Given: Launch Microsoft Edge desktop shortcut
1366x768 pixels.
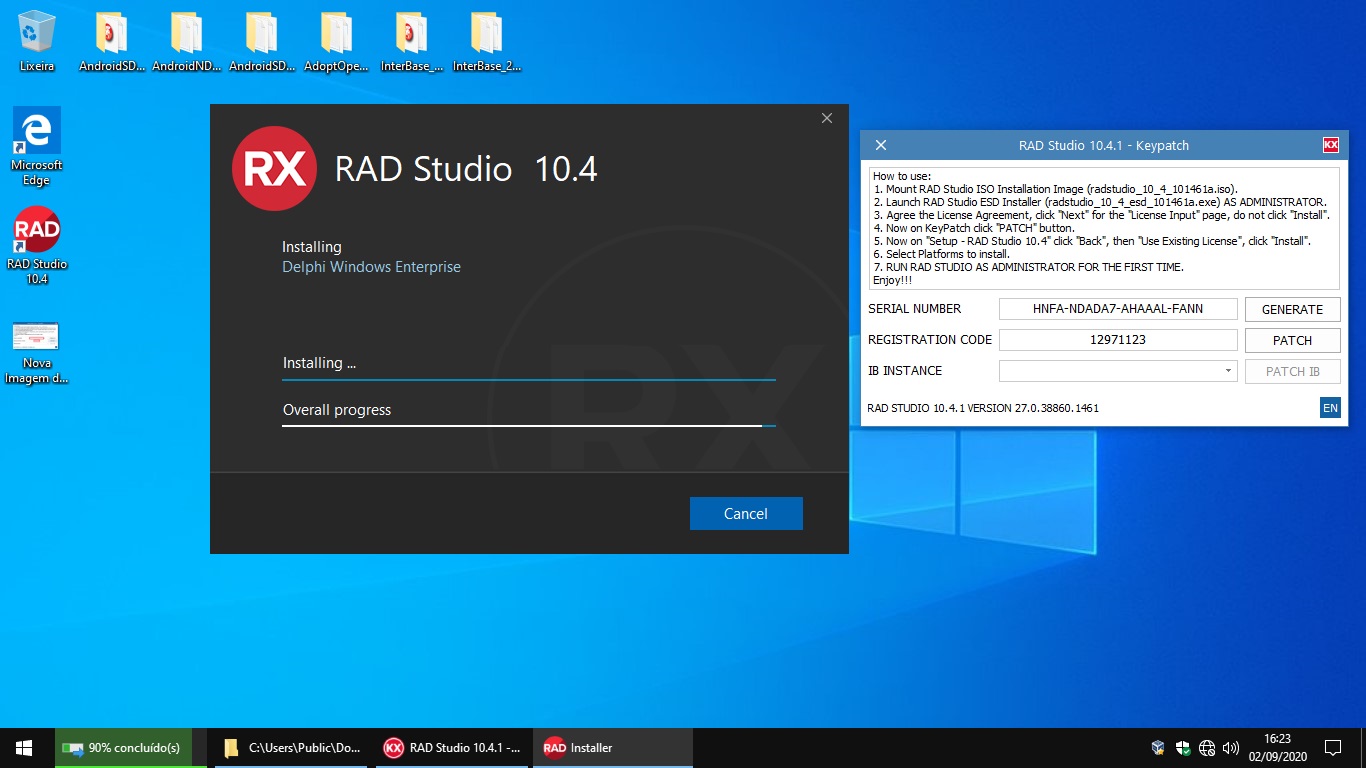Looking at the screenshot, I should click(x=37, y=146).
